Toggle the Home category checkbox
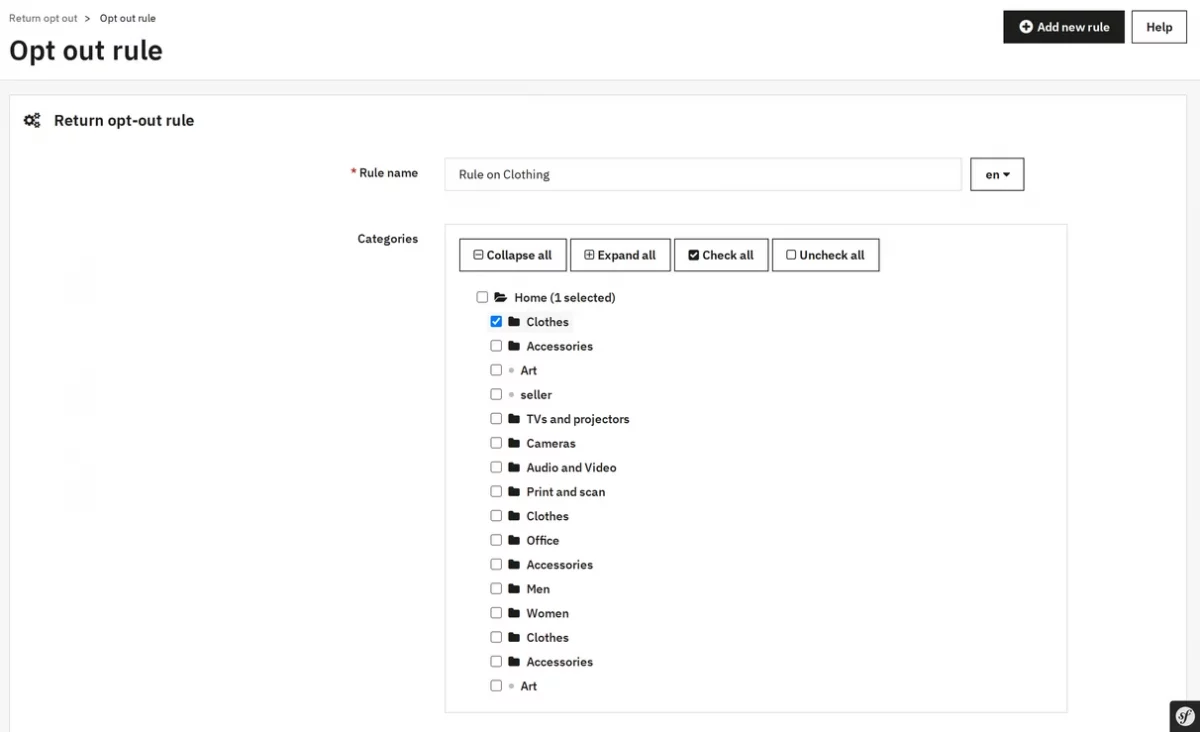1200x732 pixels. pos(482,297)
